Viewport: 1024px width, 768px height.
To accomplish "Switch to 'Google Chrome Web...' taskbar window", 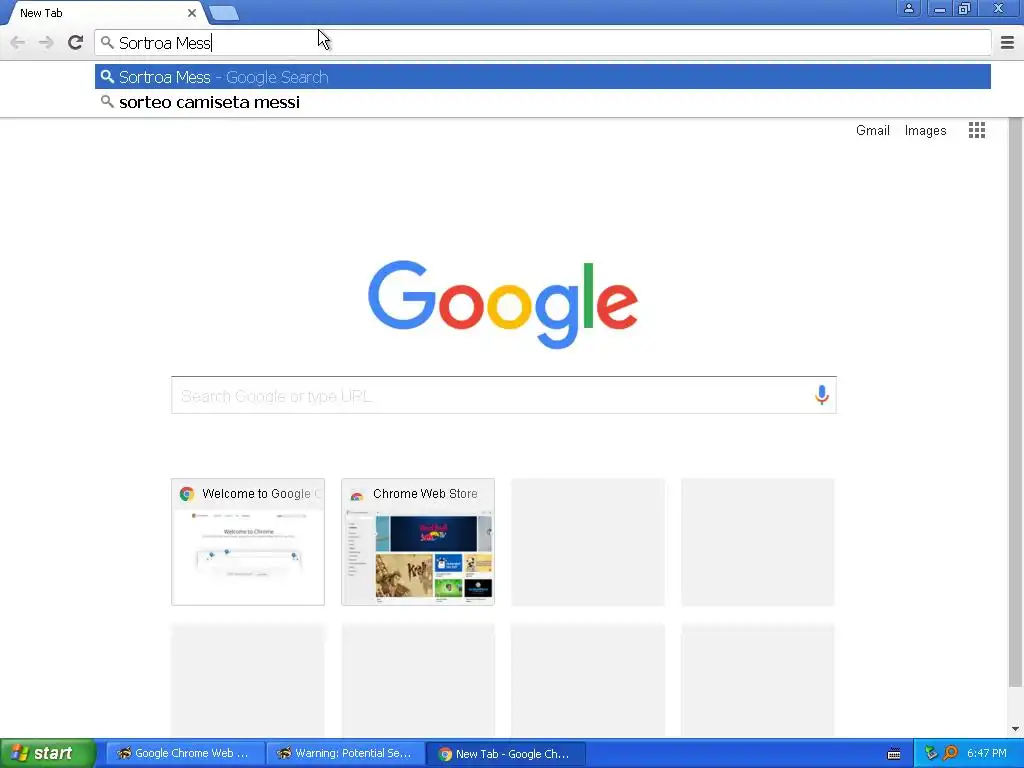I will coord(185,754).
